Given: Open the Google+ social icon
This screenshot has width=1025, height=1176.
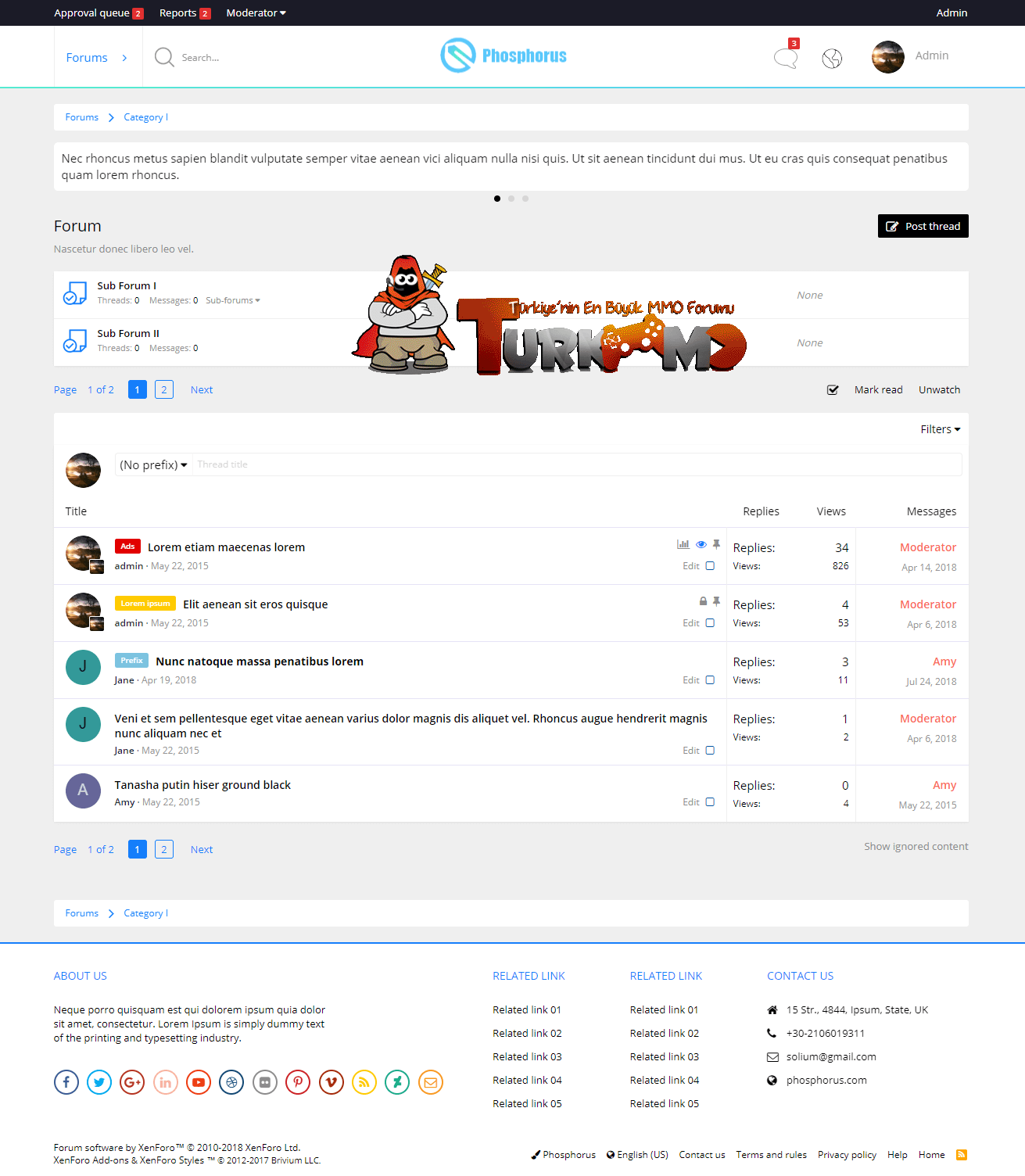Looking at the screenshot, I should point(132,1082).
